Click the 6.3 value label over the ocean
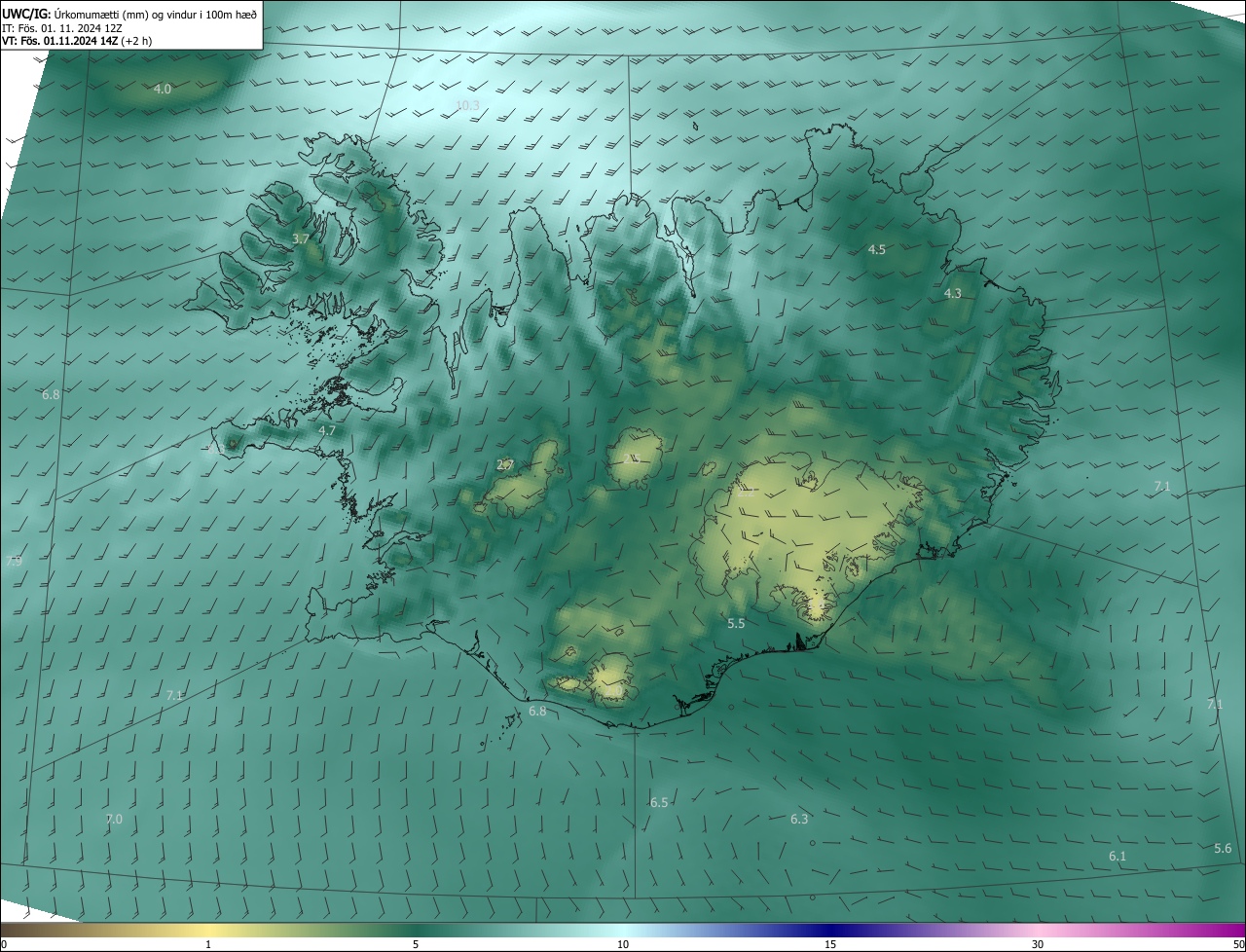The width and height of the screenshot is (1246, 952). pos(799,820)
